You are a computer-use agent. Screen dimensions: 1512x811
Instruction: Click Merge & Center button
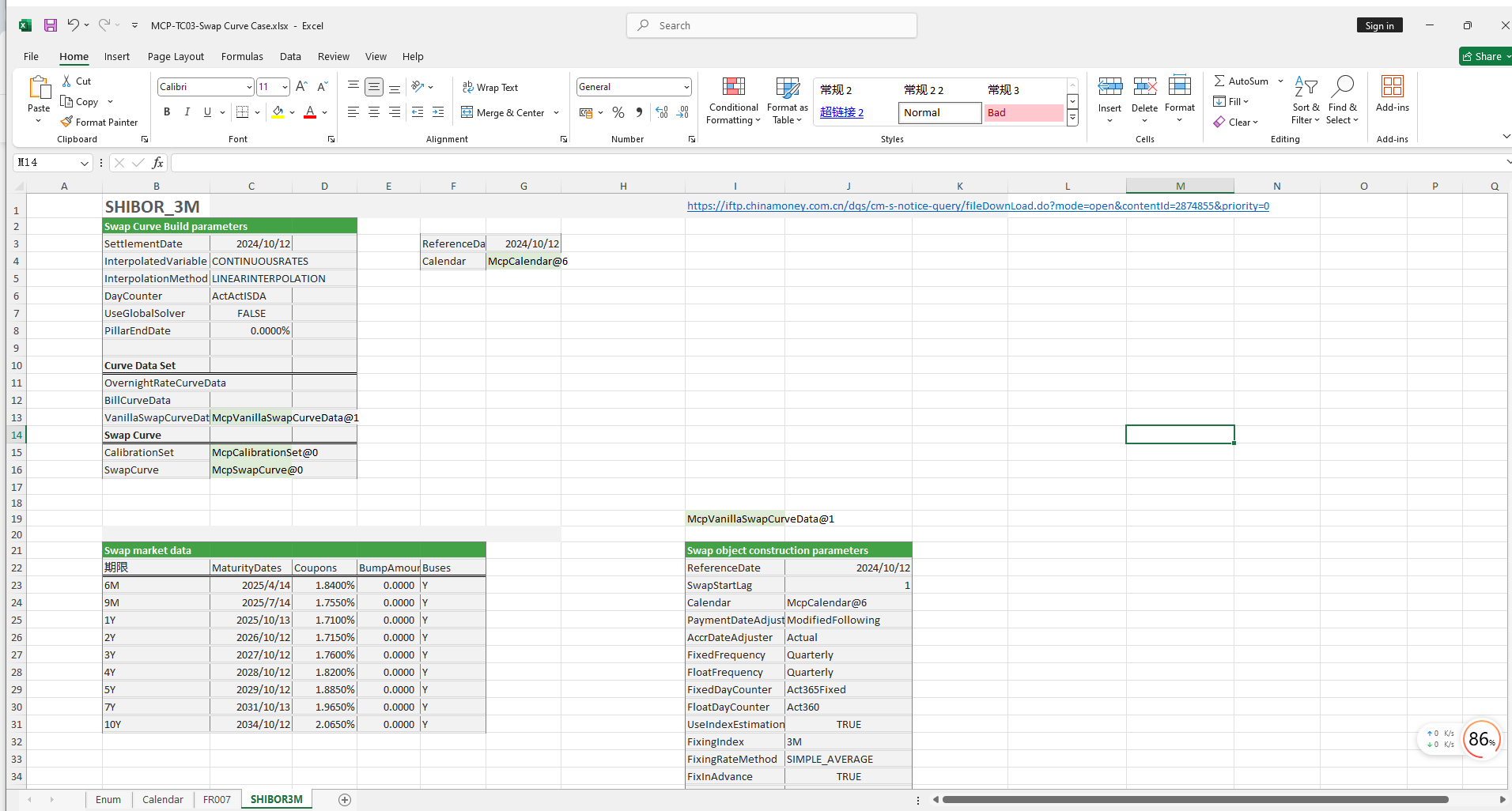click(x=503, y=113)
